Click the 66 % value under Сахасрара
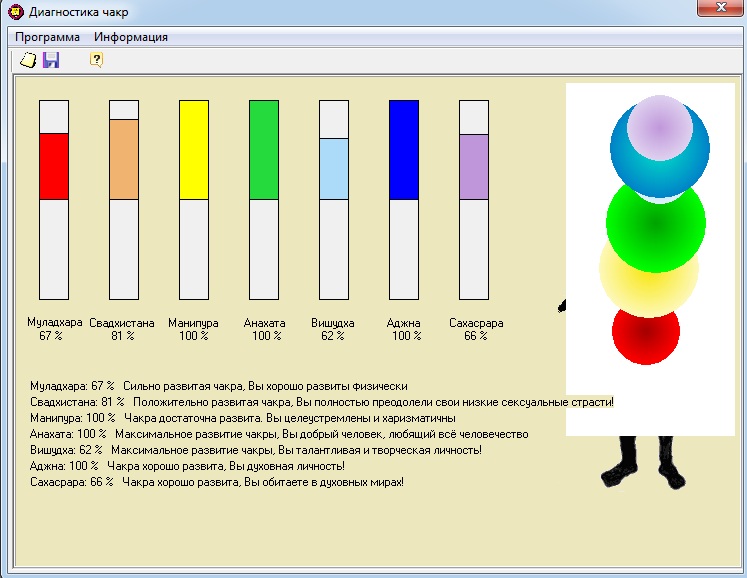 (x=475, y=336)
